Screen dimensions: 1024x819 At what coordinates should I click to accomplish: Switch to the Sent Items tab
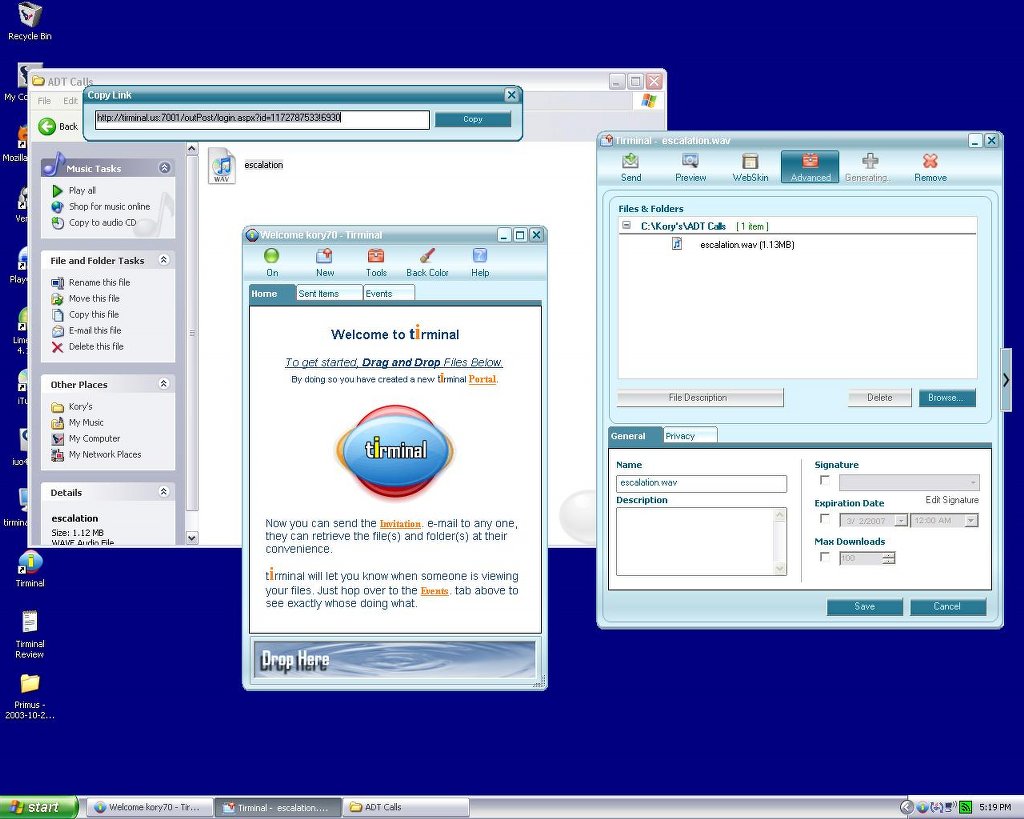329,293
